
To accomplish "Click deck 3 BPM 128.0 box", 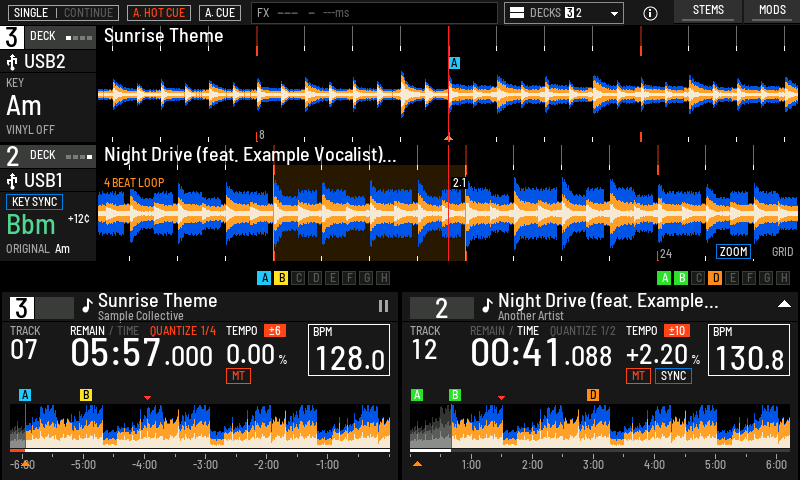I will [349, 350].
